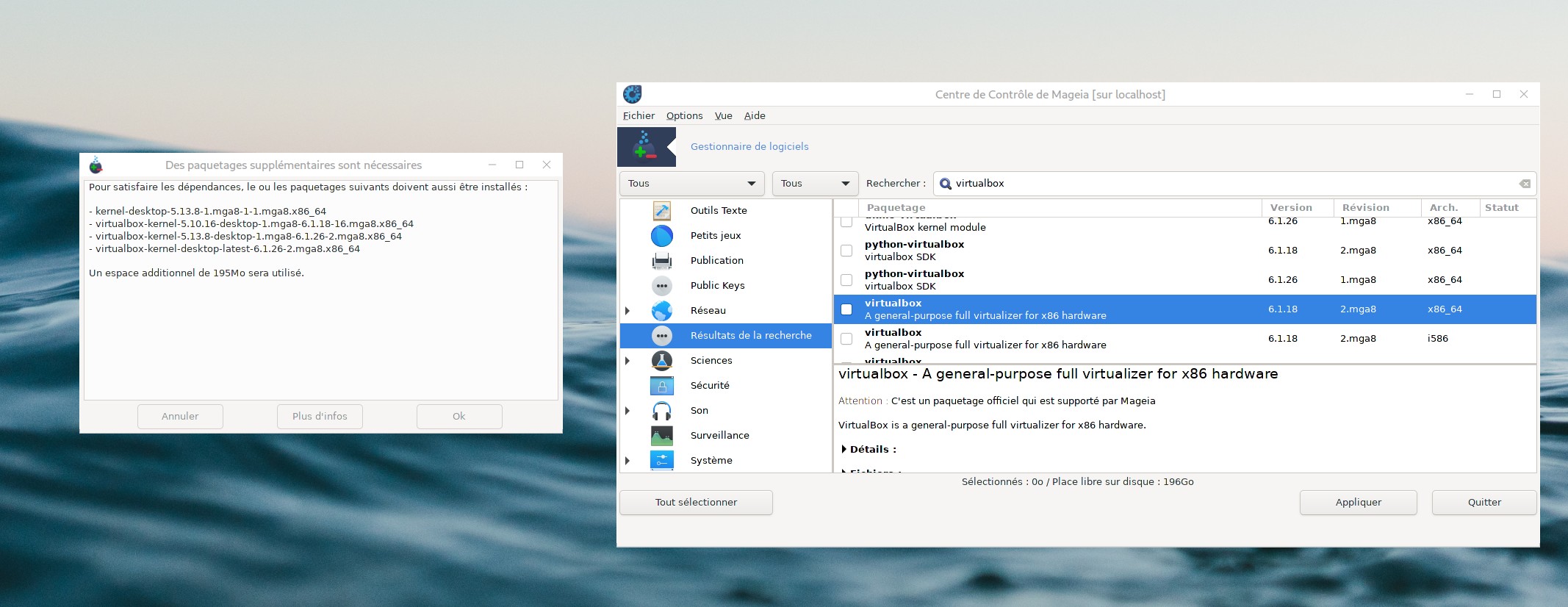
Task: Expand the Réseau category tree
Action: coord(627,311)
